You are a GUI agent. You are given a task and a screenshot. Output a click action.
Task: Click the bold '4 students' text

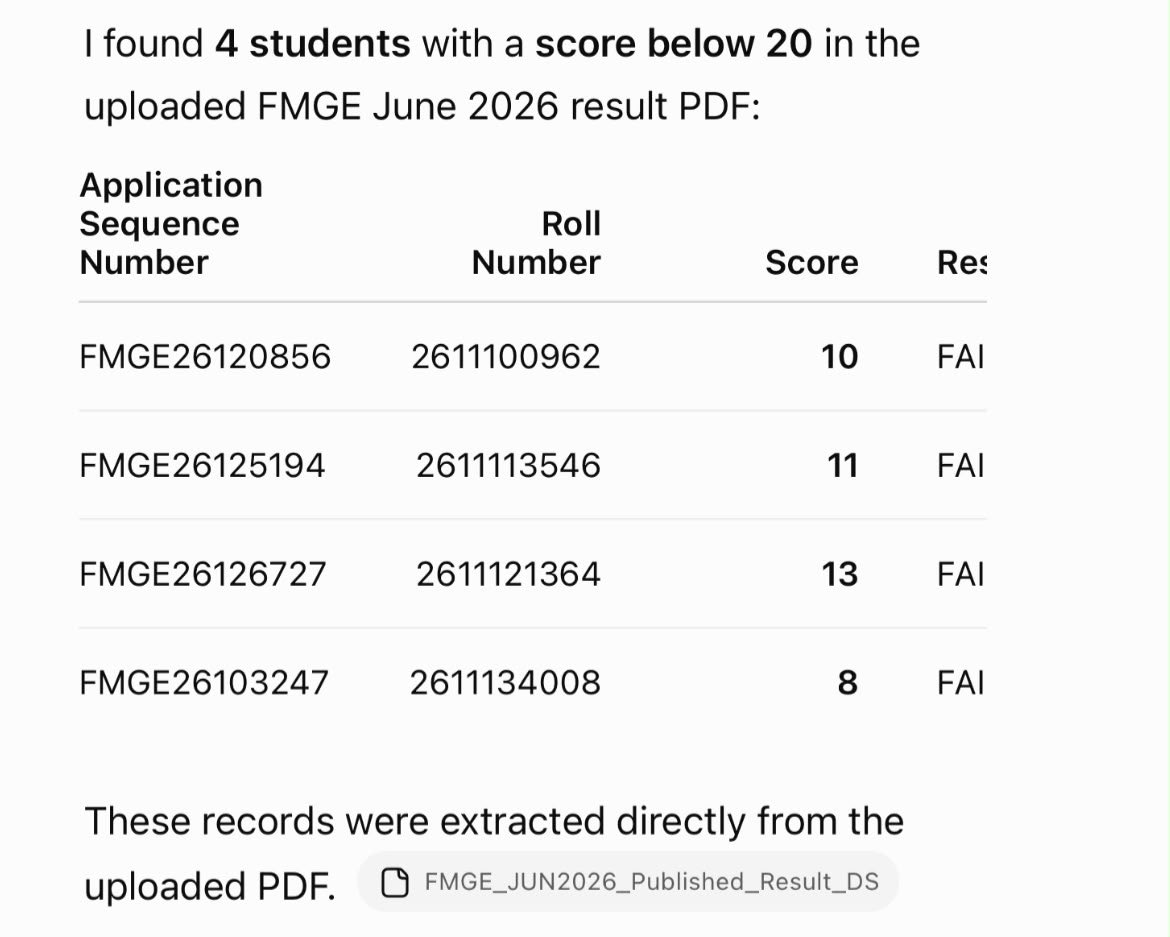pos(313,43)
